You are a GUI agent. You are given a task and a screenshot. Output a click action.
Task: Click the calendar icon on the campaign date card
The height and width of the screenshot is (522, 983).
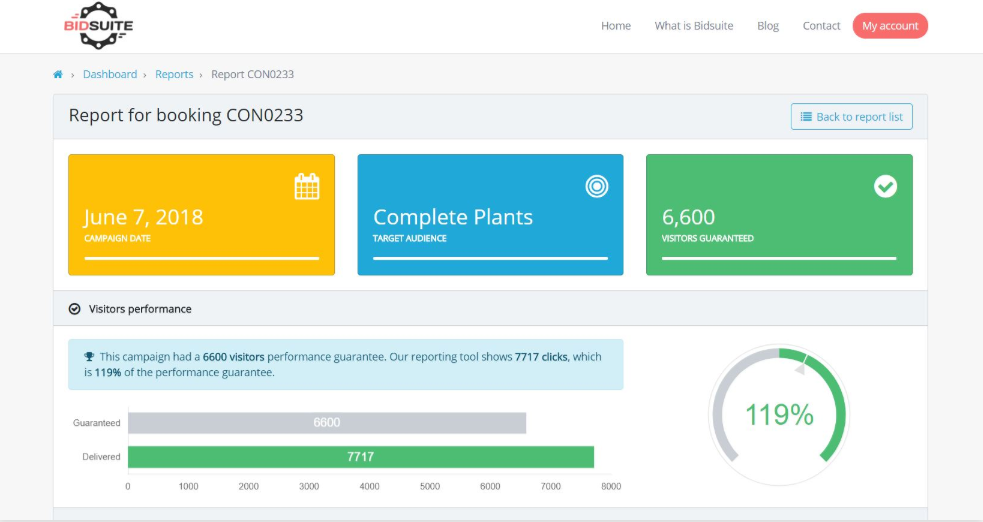click(307, 186)
